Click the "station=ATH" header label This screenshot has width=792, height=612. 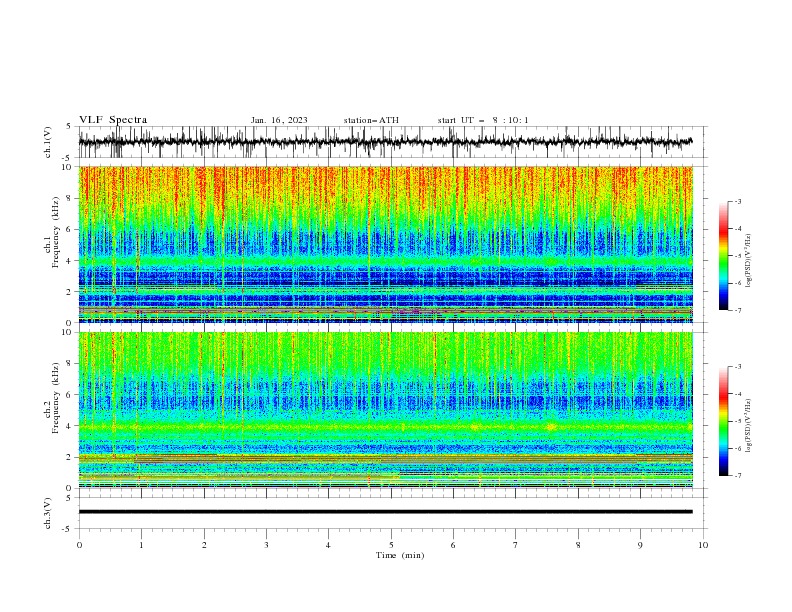[371, 120]
